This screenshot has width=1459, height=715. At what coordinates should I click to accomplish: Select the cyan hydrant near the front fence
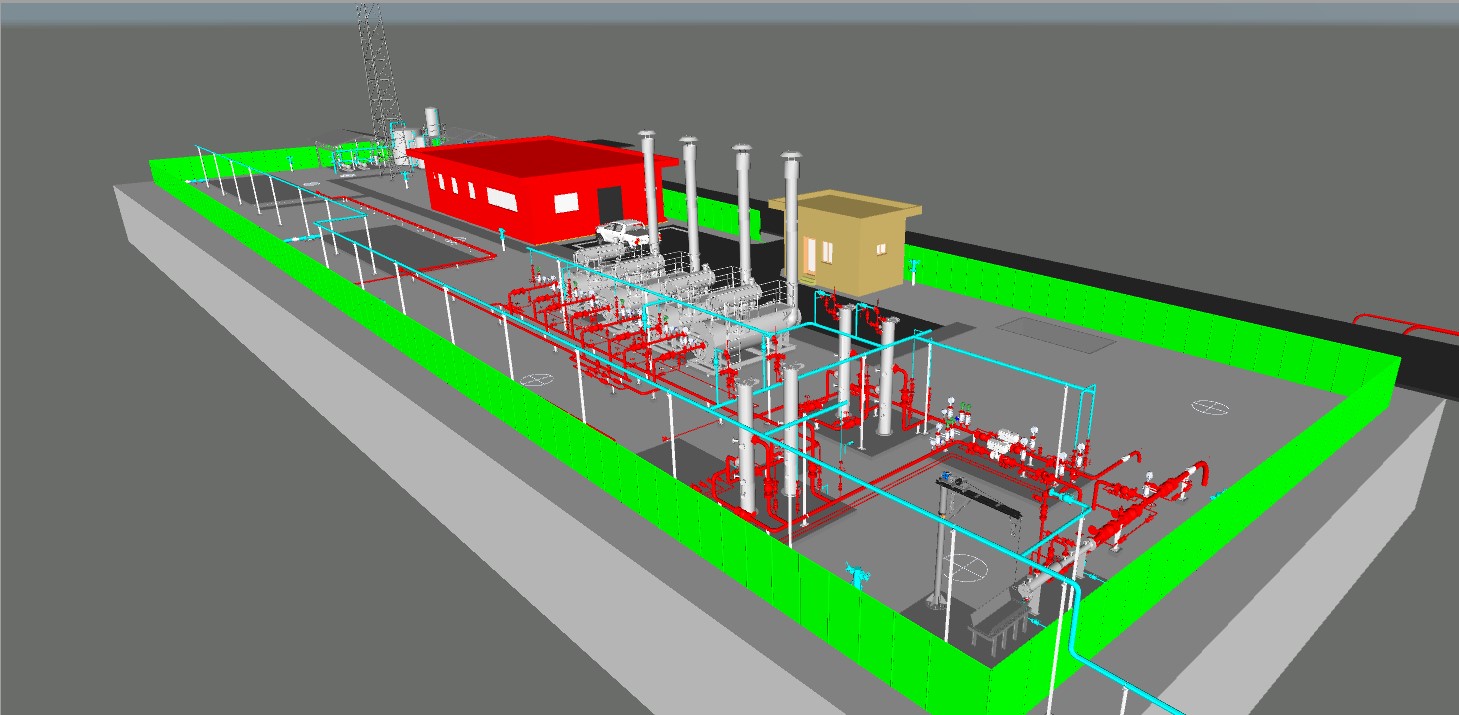point(856,571)
